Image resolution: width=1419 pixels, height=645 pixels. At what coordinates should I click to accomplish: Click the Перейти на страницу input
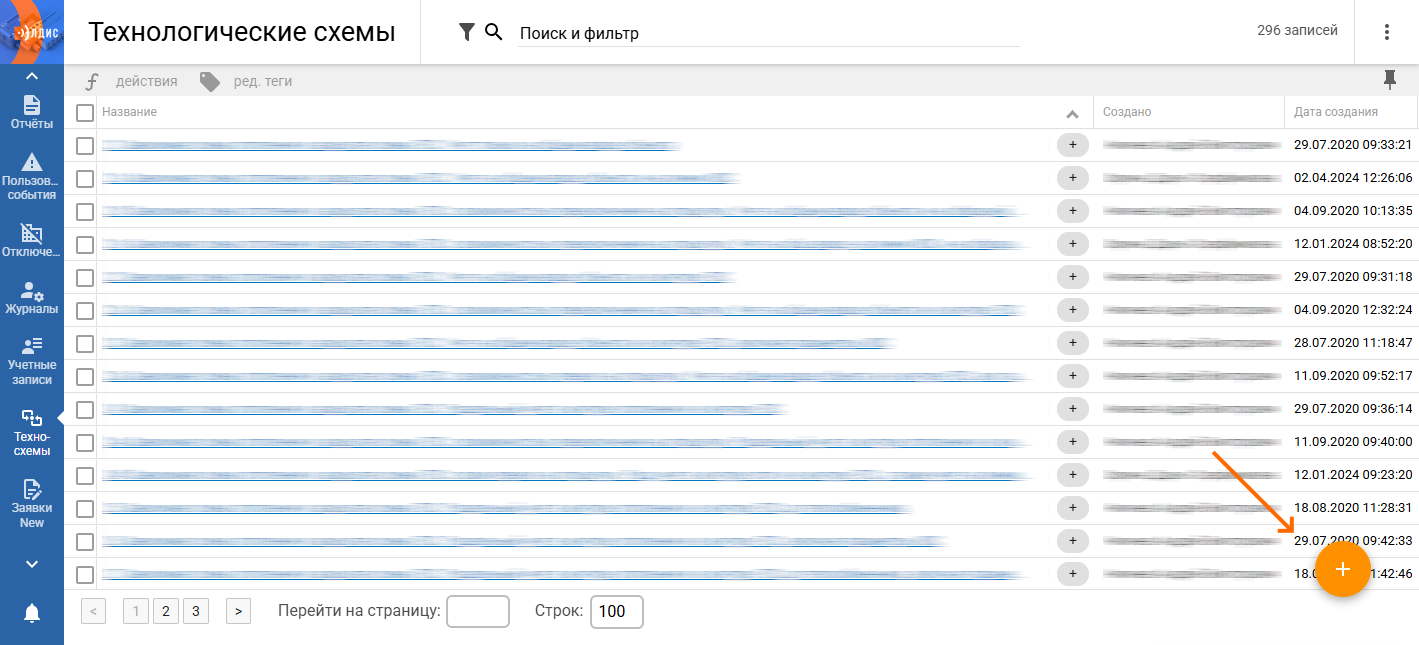478,611
